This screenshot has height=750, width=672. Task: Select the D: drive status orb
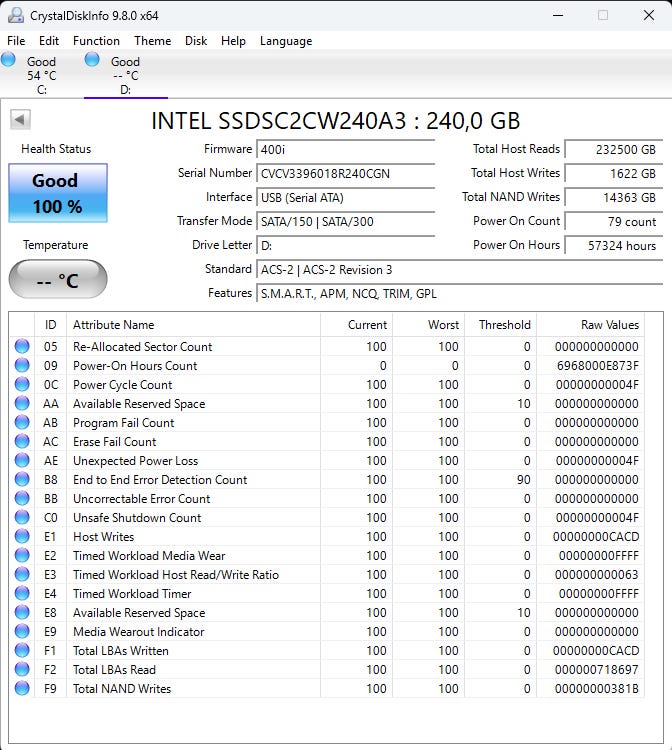[92, 59]
